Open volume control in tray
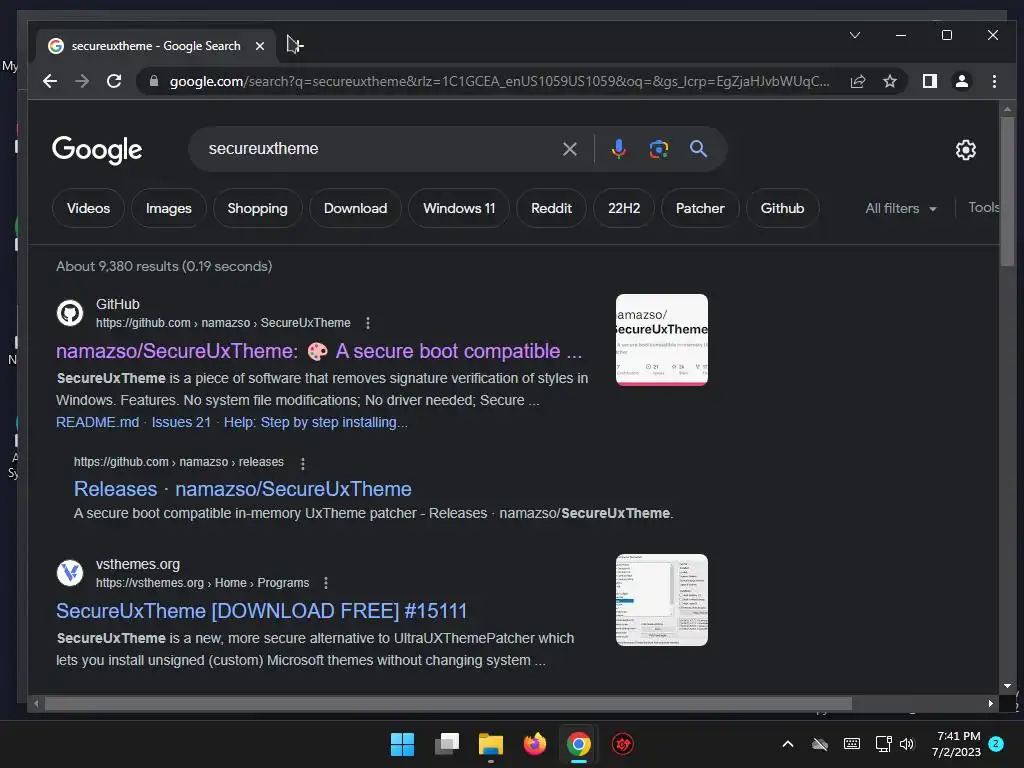Screen dimensions: 1024x768 pos(907,744)
